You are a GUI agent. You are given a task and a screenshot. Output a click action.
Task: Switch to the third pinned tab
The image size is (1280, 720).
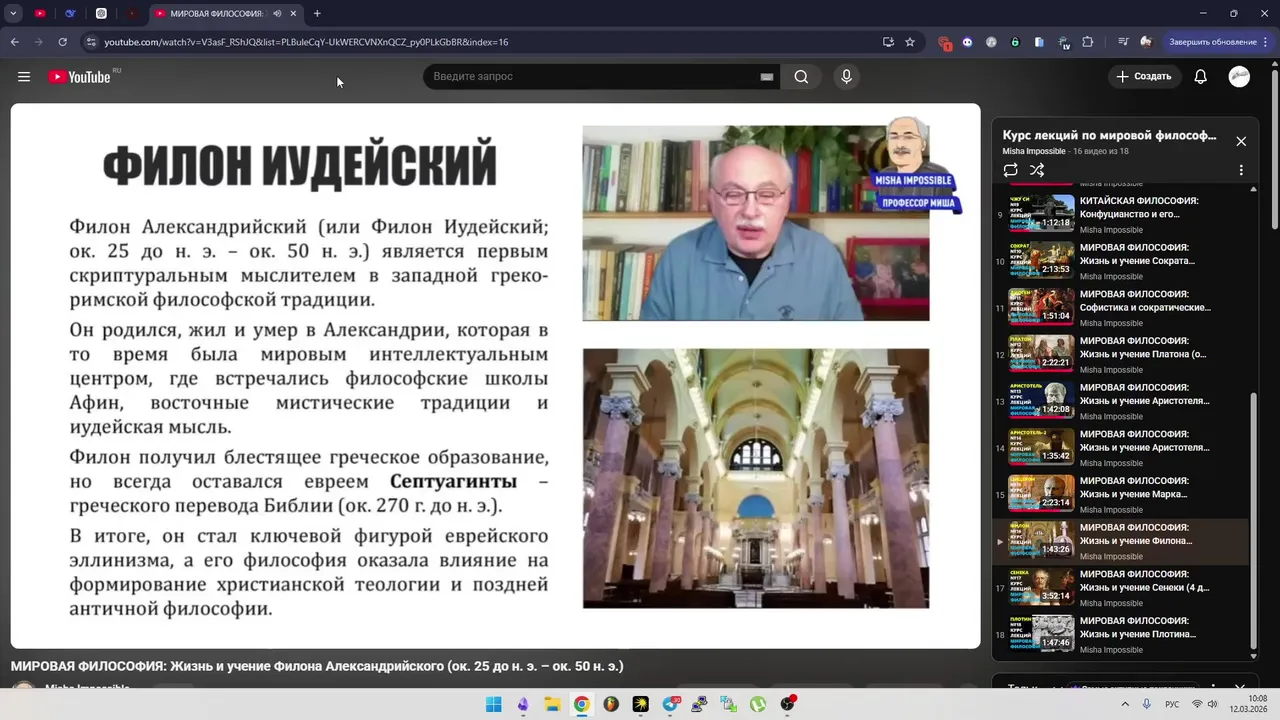[101, 14]
